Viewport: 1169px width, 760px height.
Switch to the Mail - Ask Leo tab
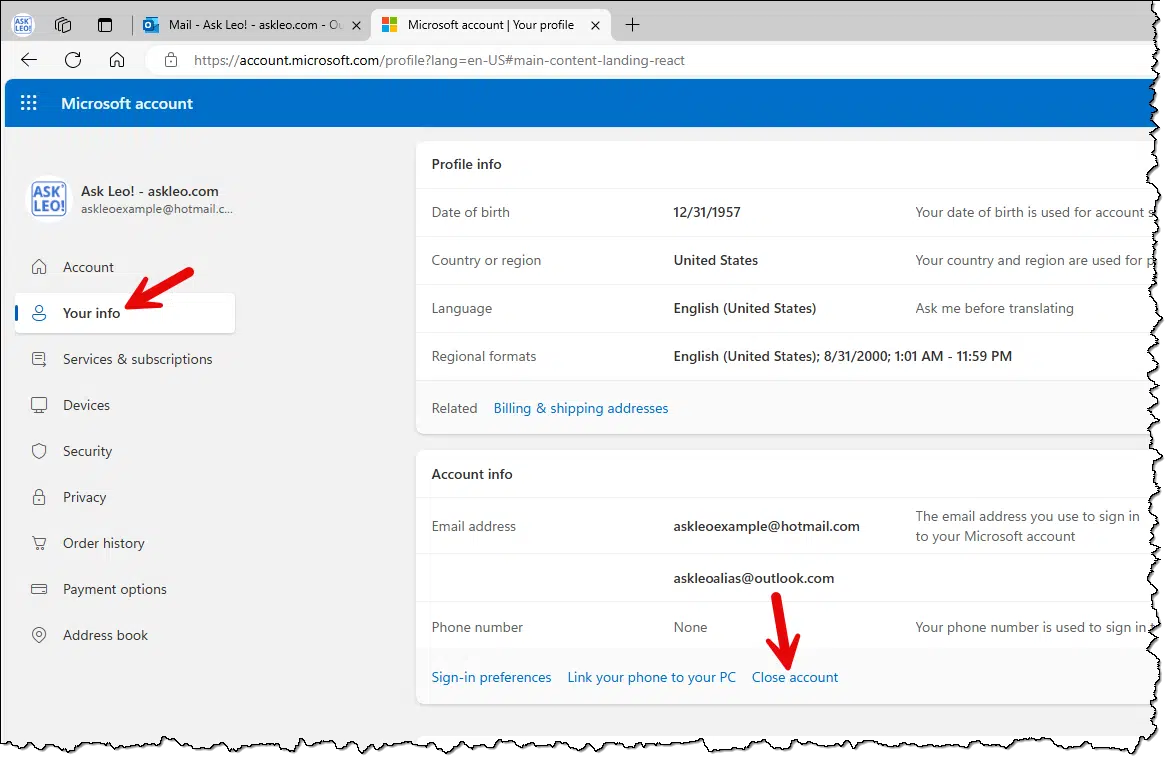coord(252,25)
